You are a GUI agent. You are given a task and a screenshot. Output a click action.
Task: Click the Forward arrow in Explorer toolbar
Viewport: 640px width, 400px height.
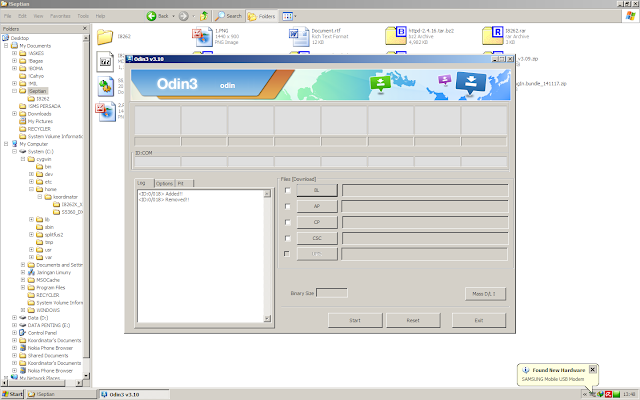click(184, 16)
